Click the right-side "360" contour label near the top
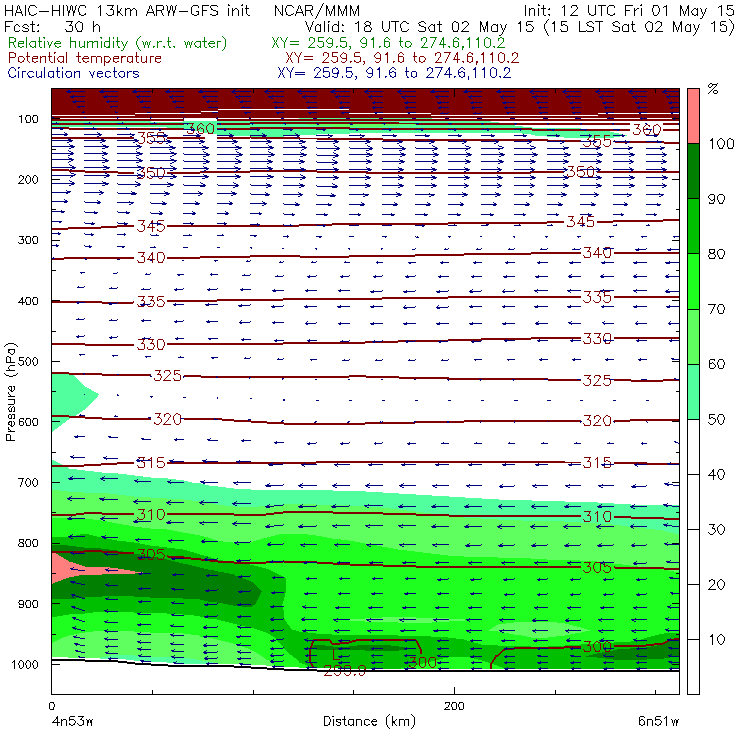Image resolution: width=740 pixels, height=740 pixels. point(647,129)
